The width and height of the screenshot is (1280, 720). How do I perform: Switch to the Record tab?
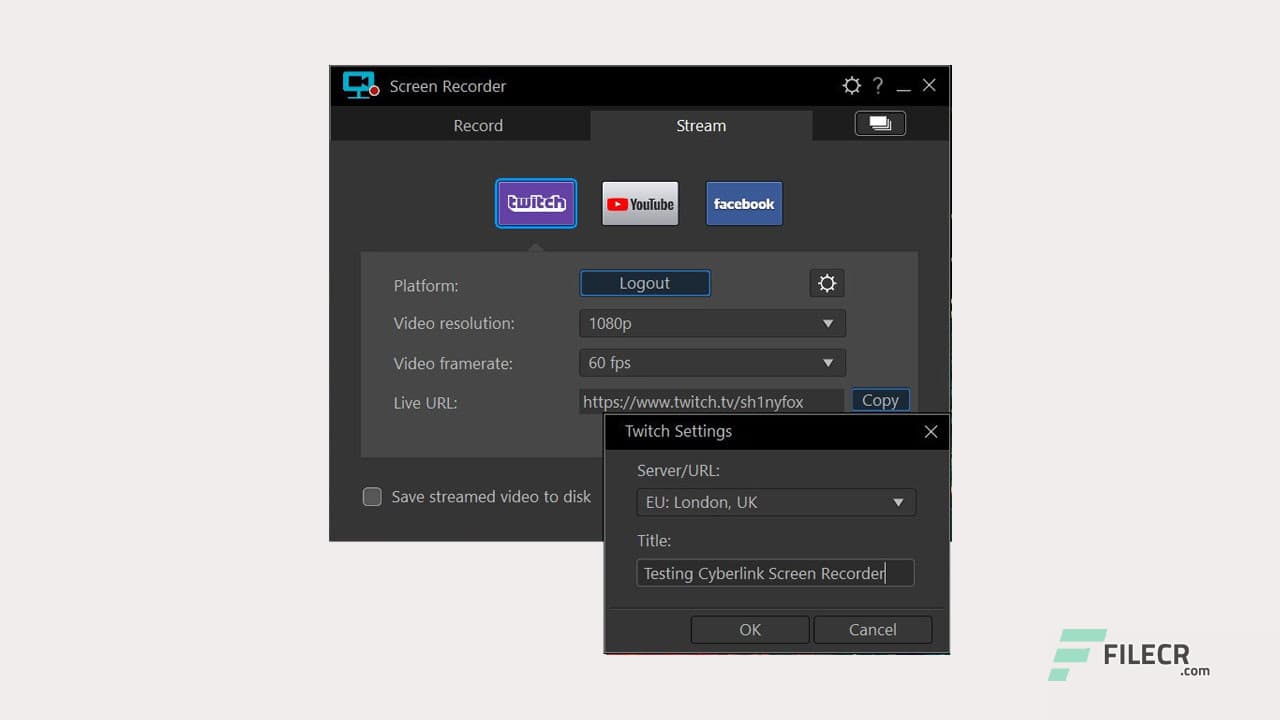tap(478, 125)
